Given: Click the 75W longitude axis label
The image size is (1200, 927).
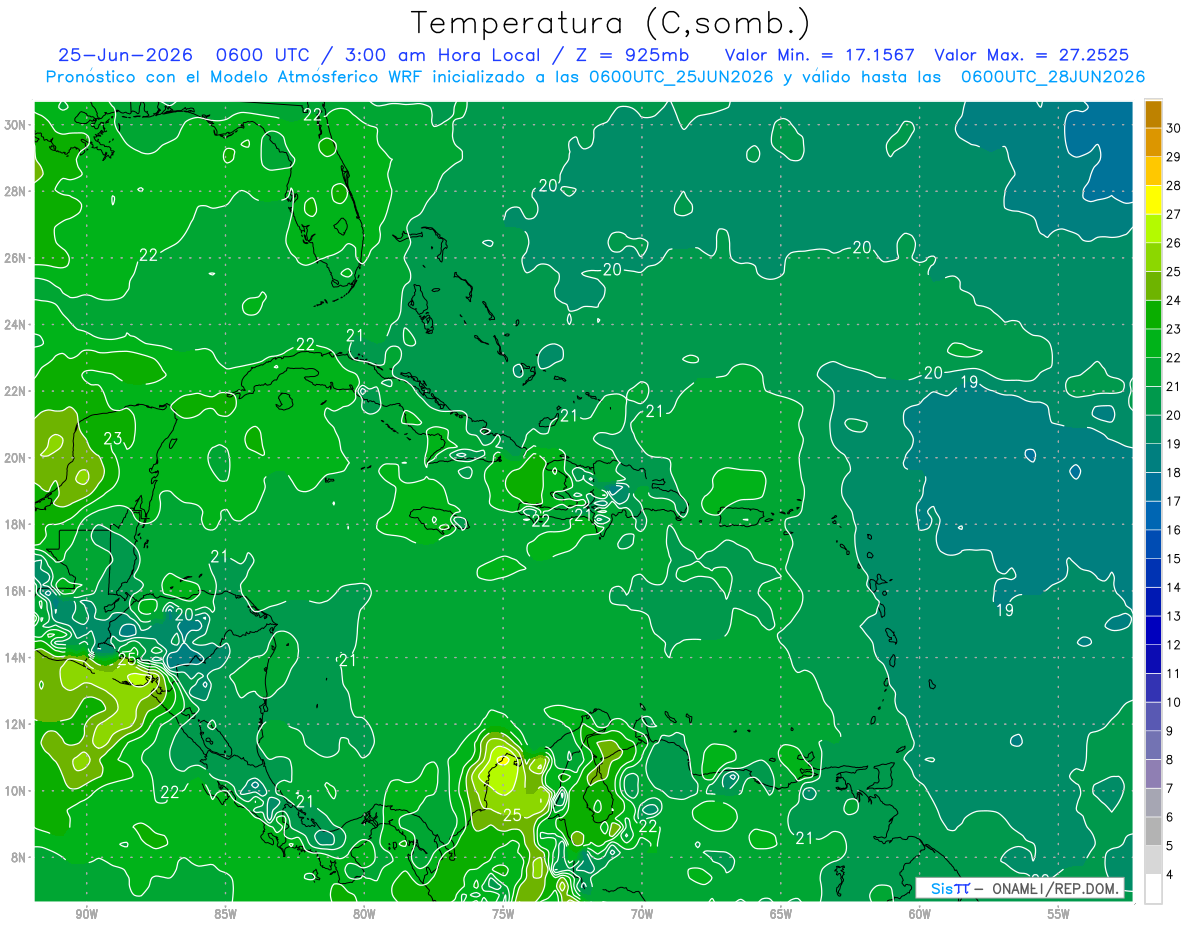Looking at the screenshot, I should [503, 914].
